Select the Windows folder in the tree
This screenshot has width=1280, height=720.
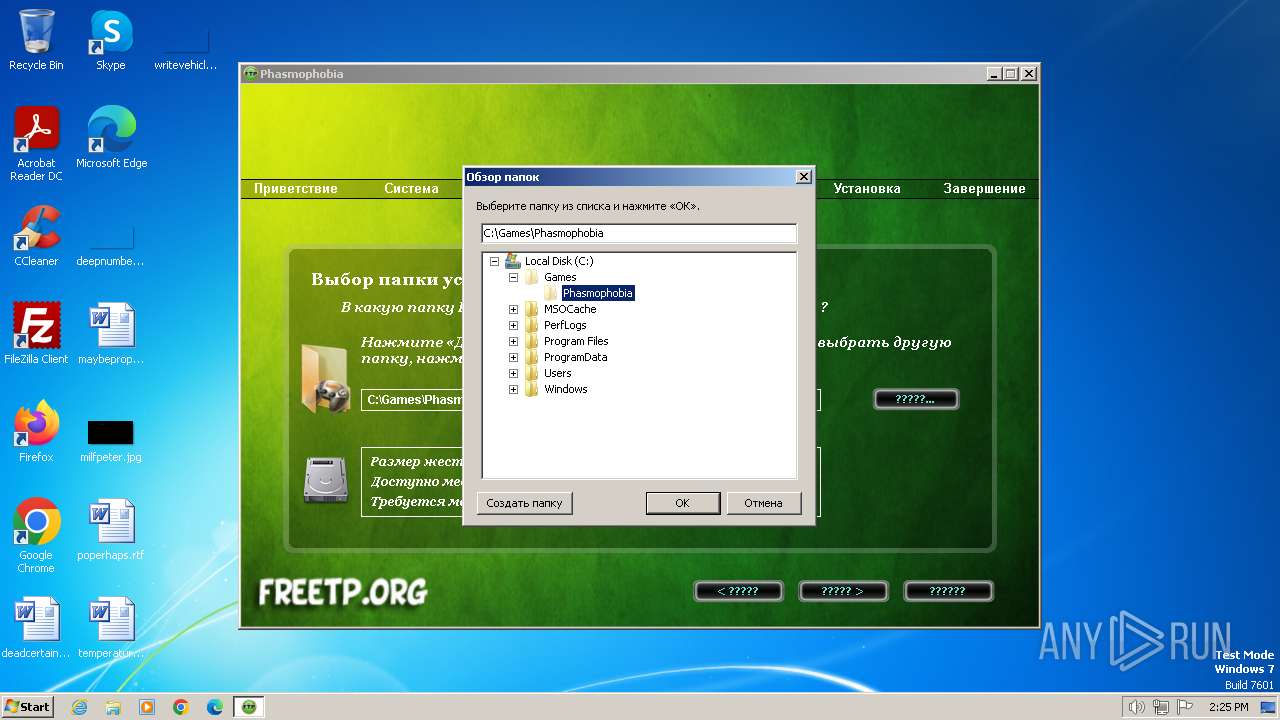coord(566,389)
